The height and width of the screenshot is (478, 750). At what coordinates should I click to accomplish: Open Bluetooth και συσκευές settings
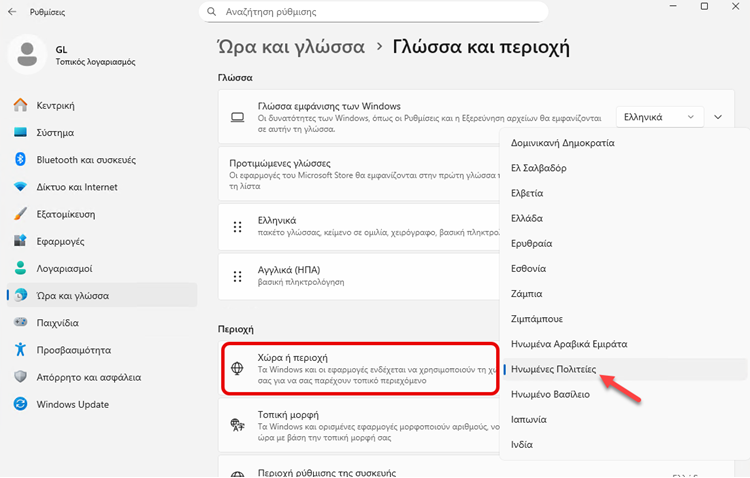coord(86,159)
